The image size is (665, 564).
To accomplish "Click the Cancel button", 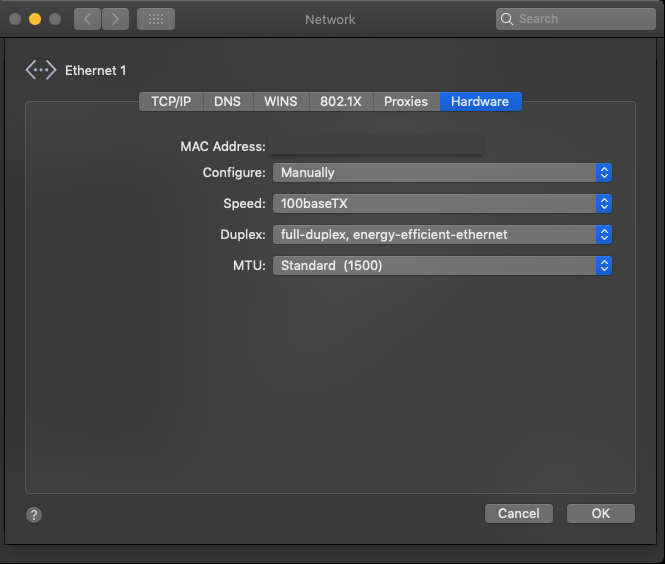I will coord(519,514).
